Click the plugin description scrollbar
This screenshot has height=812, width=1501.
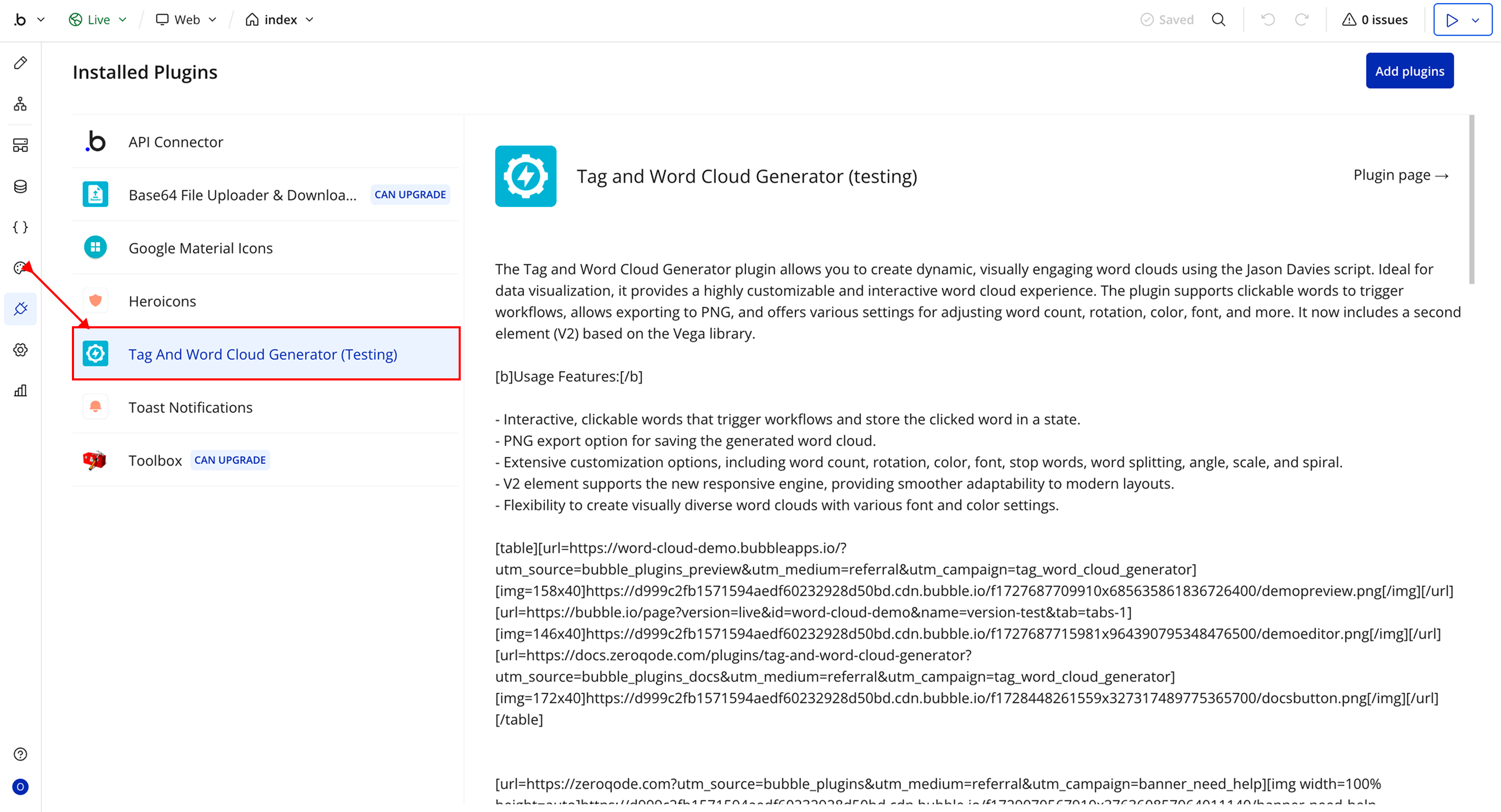click(x=1471, y=199)
